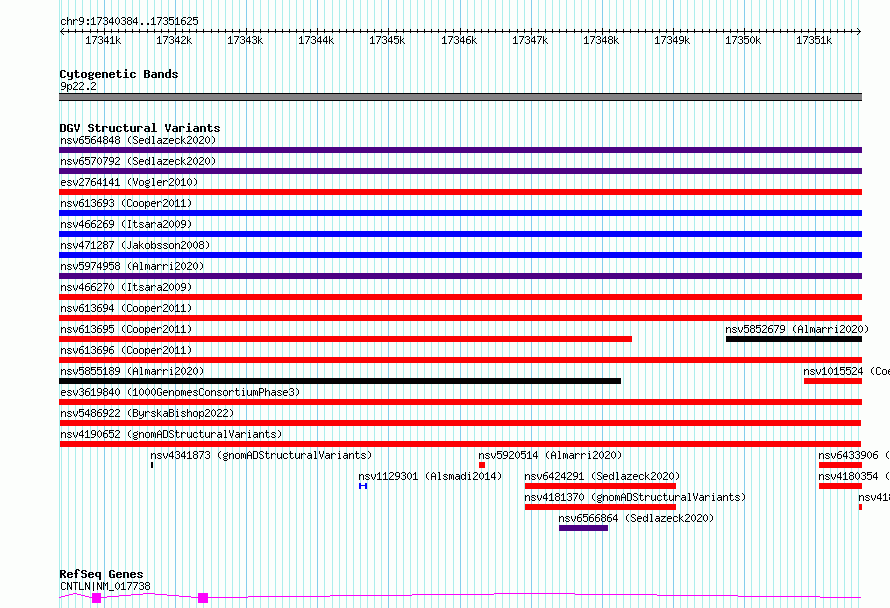
Task: Click the black bar for nsv5855189
Action: click(340, 381)
